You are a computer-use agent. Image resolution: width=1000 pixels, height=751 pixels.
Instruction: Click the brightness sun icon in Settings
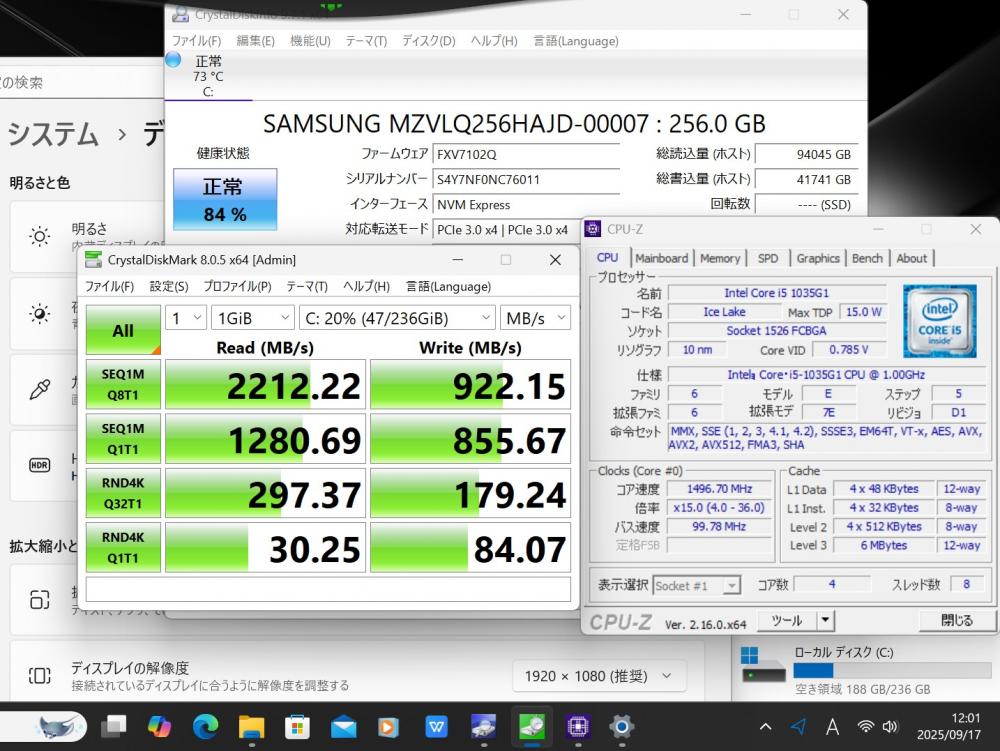pos(40,237)
